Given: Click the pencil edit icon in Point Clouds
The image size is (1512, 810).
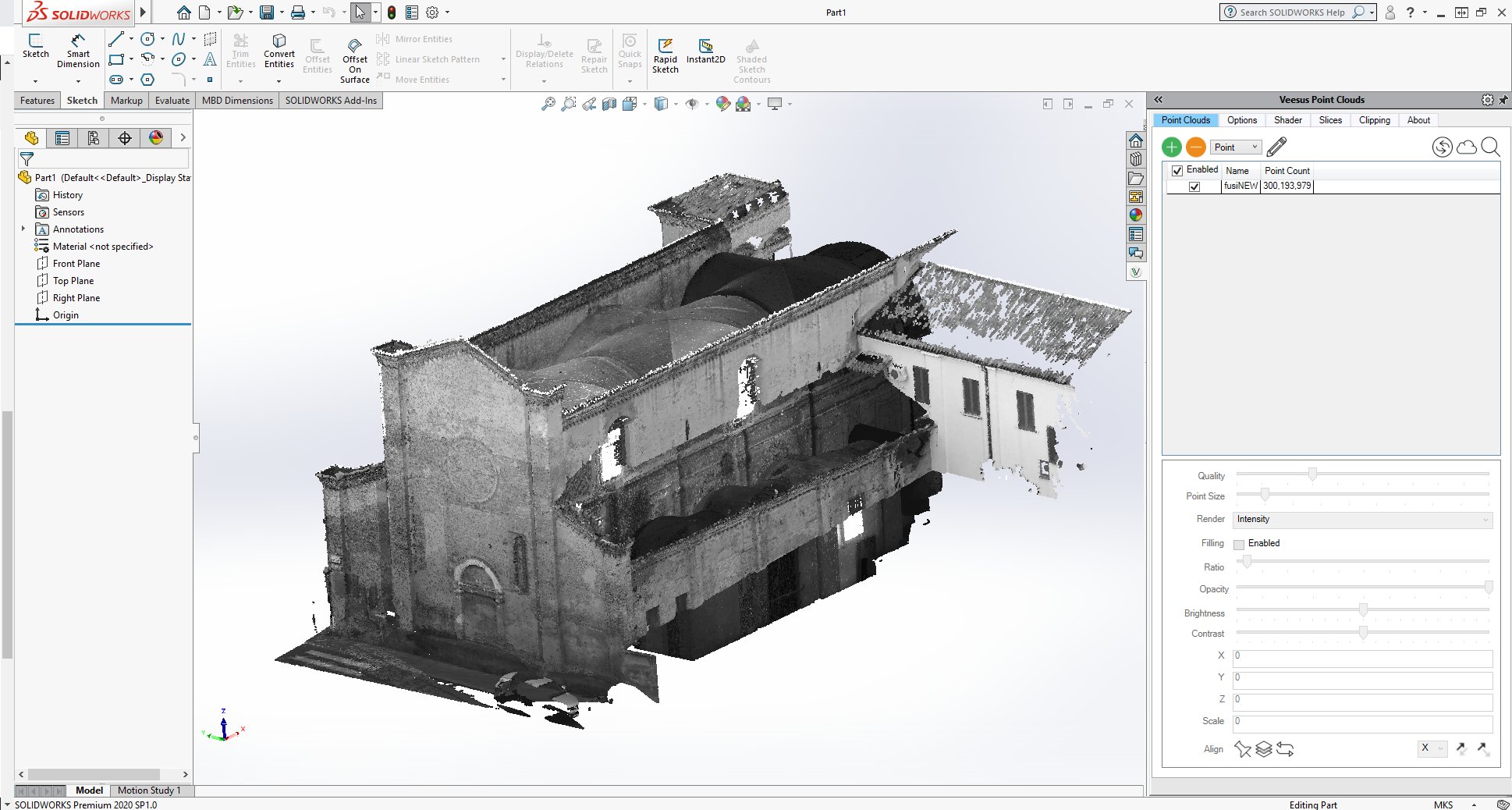Looking at the screenshot, I should [x=1276, y=147].
